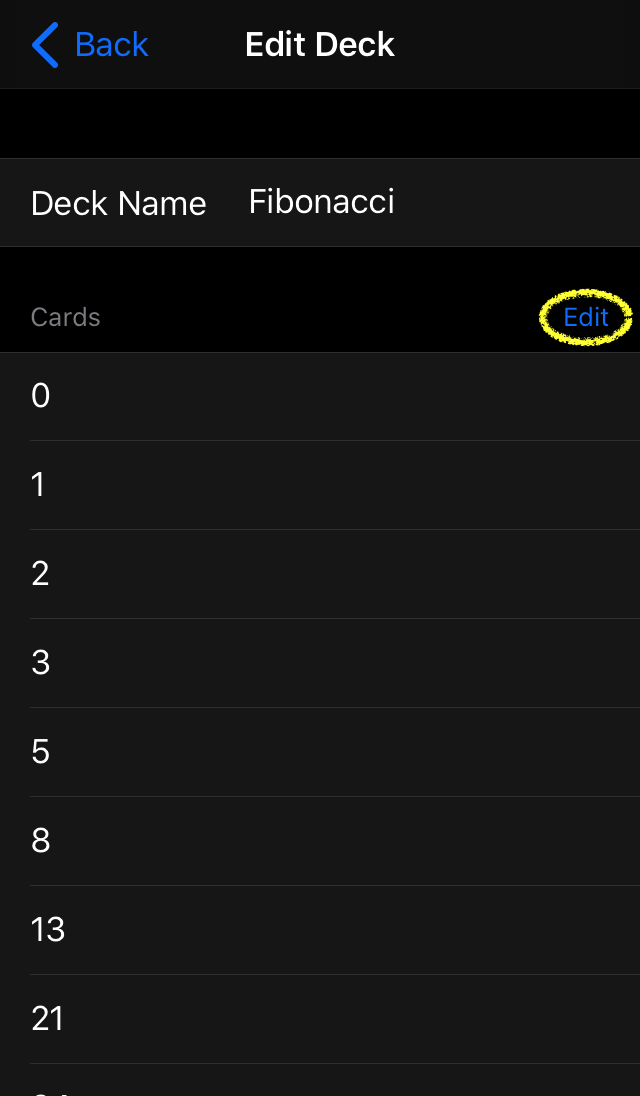Tap the empty navigation bar right of Edit Deck

click(x=517, y=45)
